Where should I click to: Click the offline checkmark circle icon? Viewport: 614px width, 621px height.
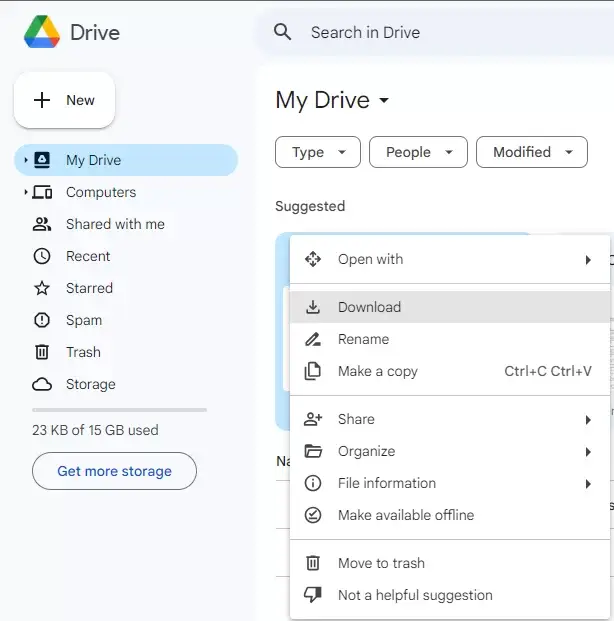click(313, 515)
